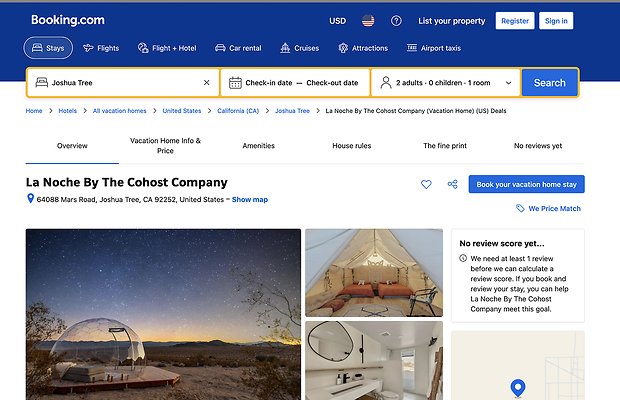
Task: Open the help question mark icon
Action: click(x=396, y=20)
